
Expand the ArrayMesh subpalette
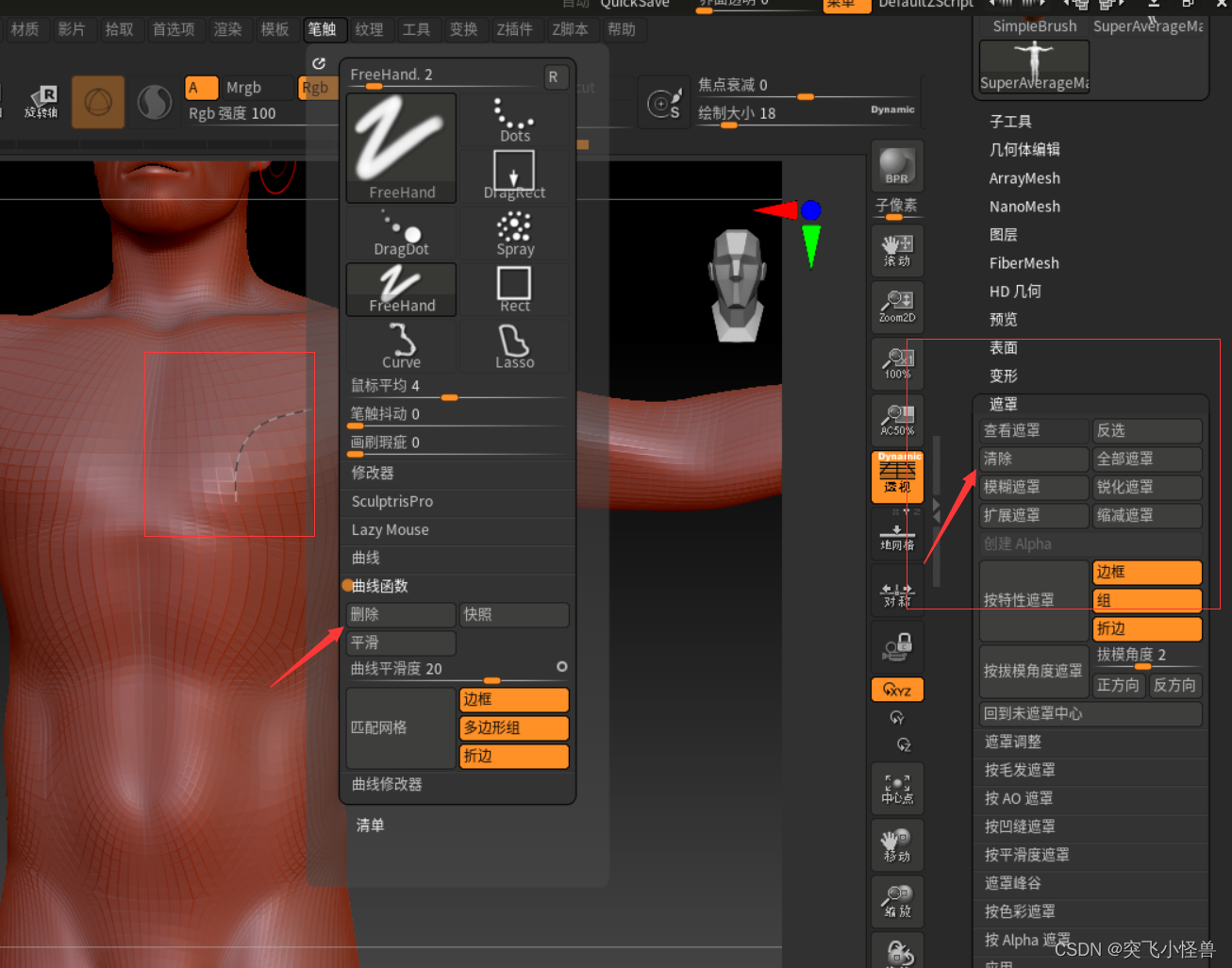point(1024,178)
